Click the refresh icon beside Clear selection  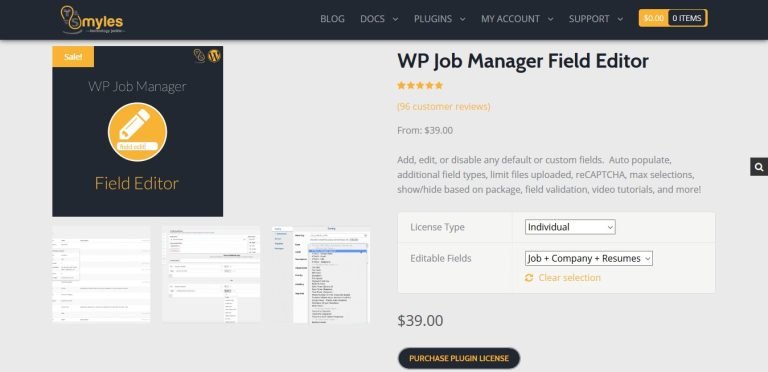pyautogui.click(x=529, y=278)
